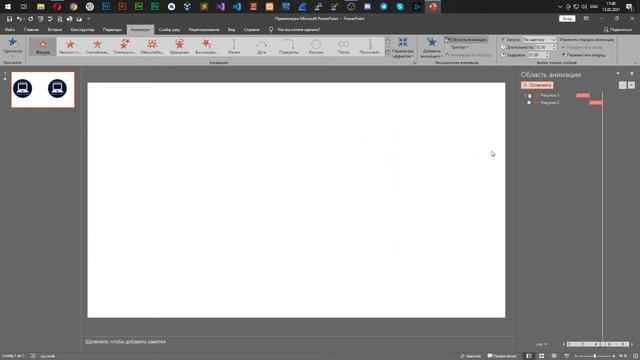Click Переместить вперёд reorder button
640x360 pixels.
[584, 55]
